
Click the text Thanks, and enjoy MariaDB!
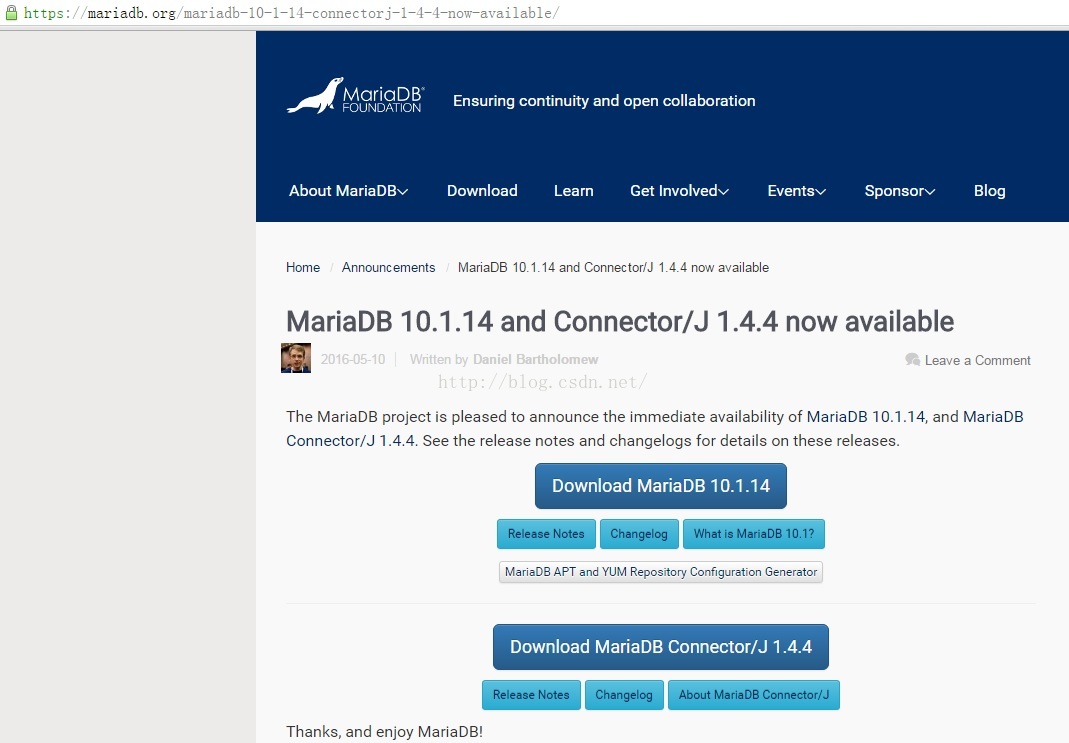(x=385, y=731)
